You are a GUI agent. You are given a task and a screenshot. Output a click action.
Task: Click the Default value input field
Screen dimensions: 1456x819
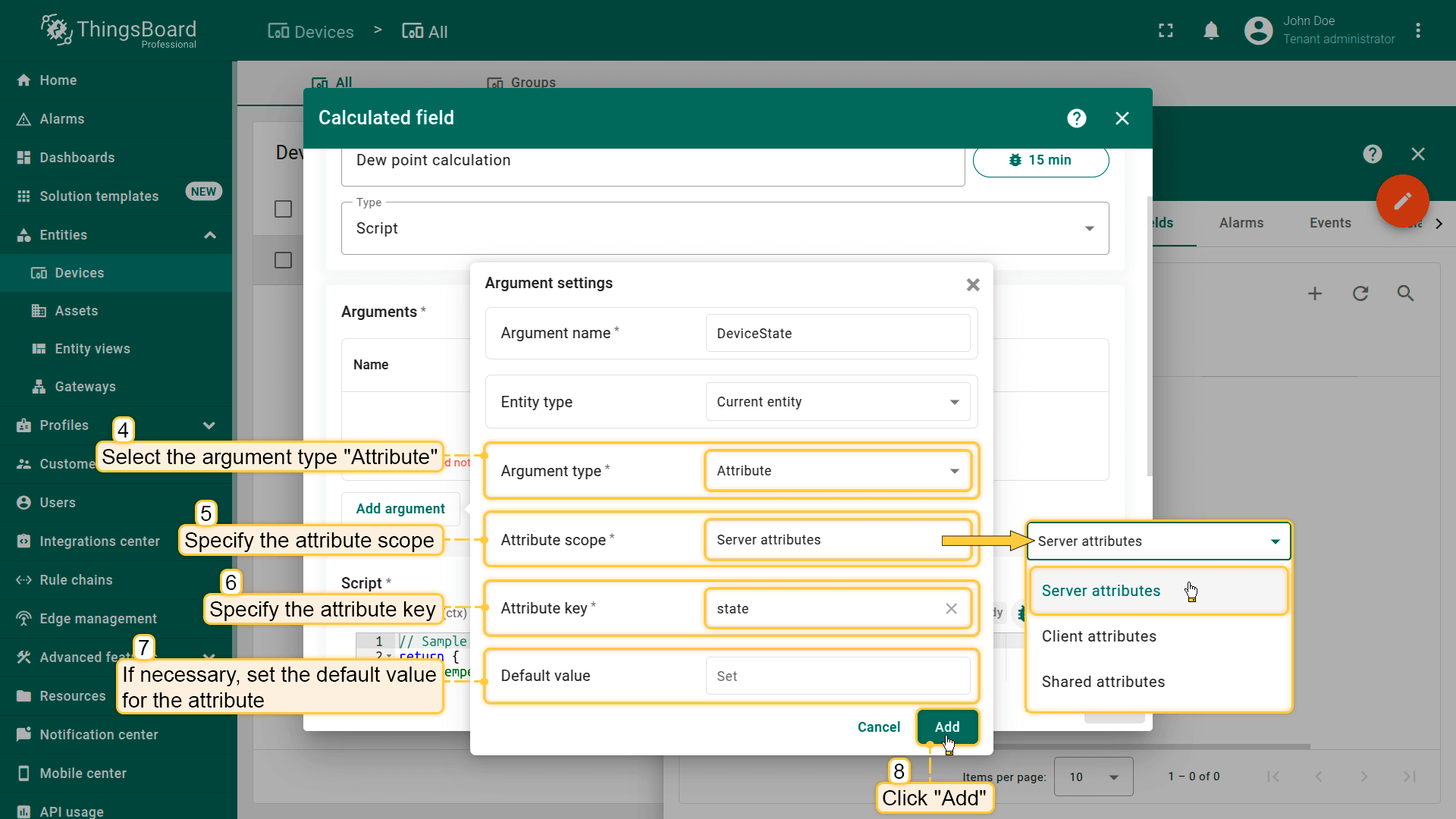pos(837,676)
